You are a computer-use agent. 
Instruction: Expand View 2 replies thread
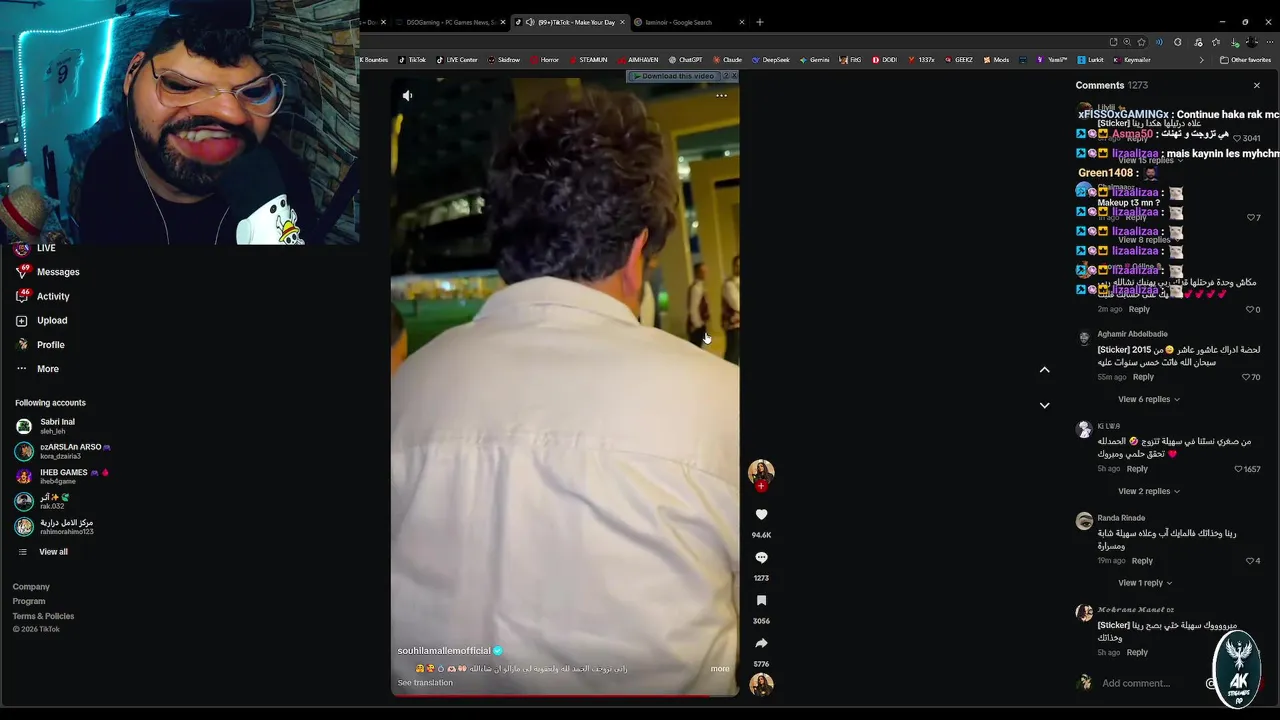pyautogui.click(x=1149, y=491)
